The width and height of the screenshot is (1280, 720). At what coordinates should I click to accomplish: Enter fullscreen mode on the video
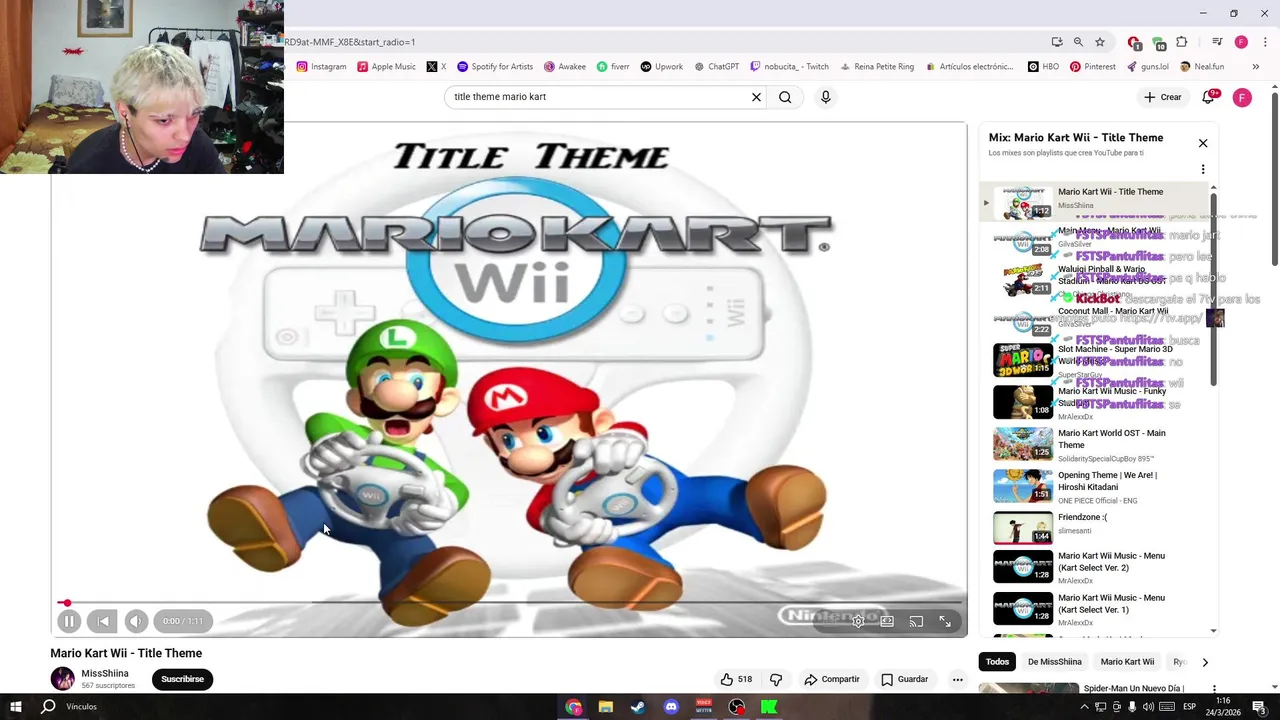[945, 621]
